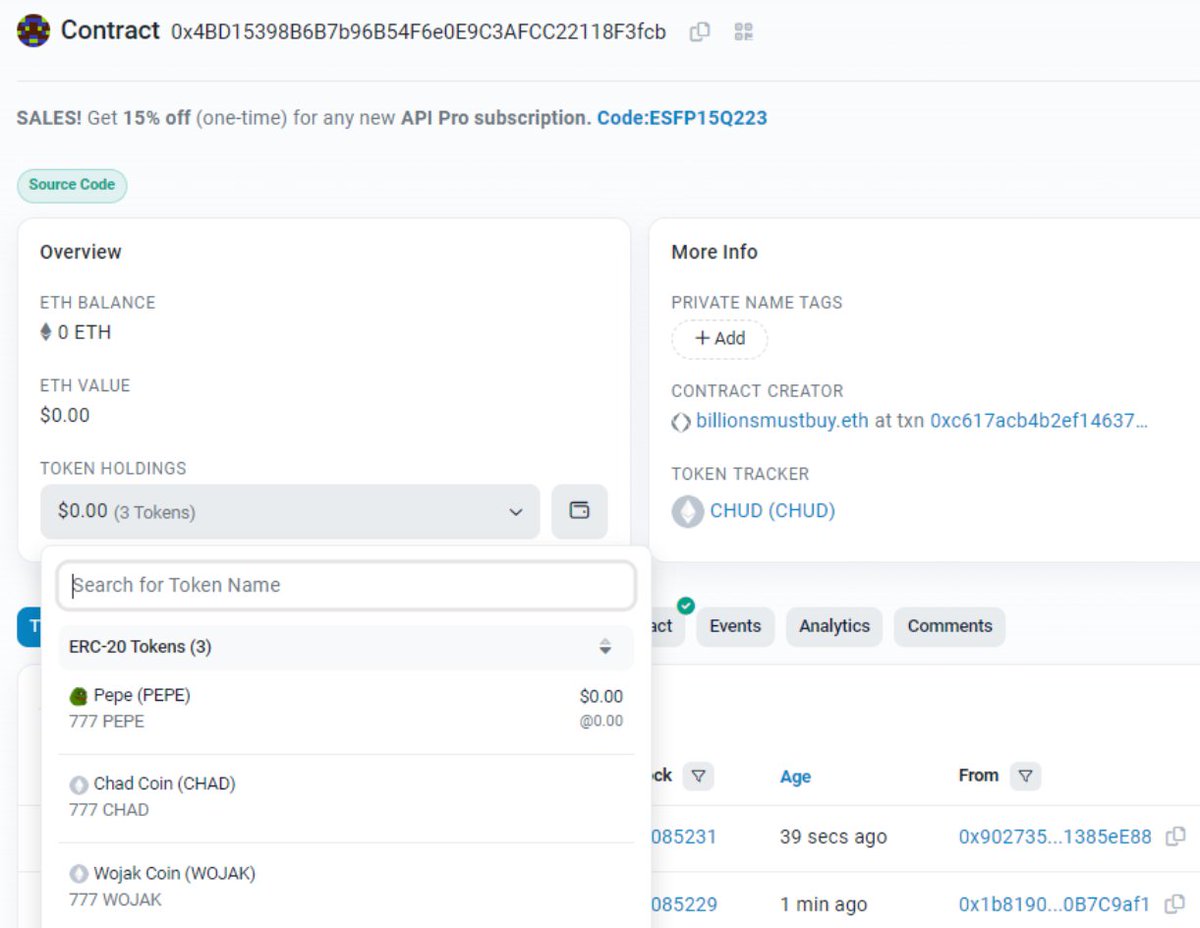This screenshot has height=928, width=1200.
Task: Click the Source Code tag
Action: pos(72,185)
